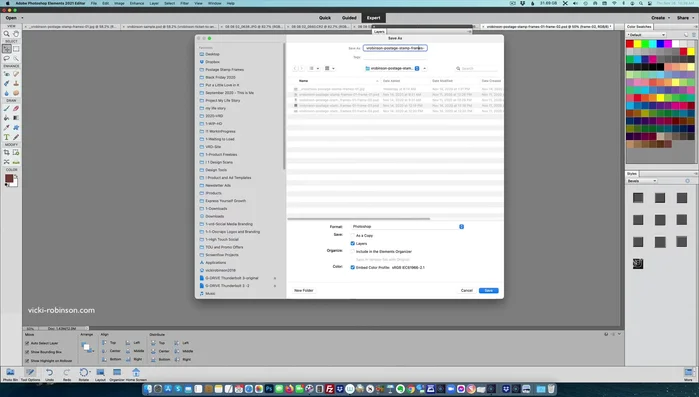Open the list view options dropdown

coord(314,68)
